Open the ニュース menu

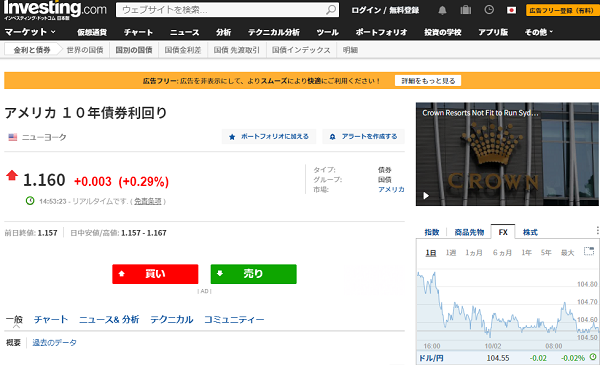pos(185,33)
